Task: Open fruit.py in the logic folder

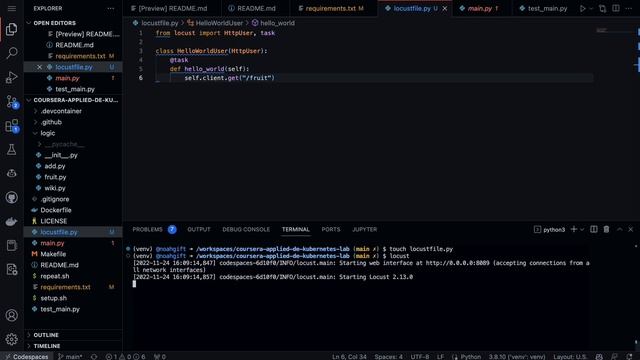Action: coord(55,177)
